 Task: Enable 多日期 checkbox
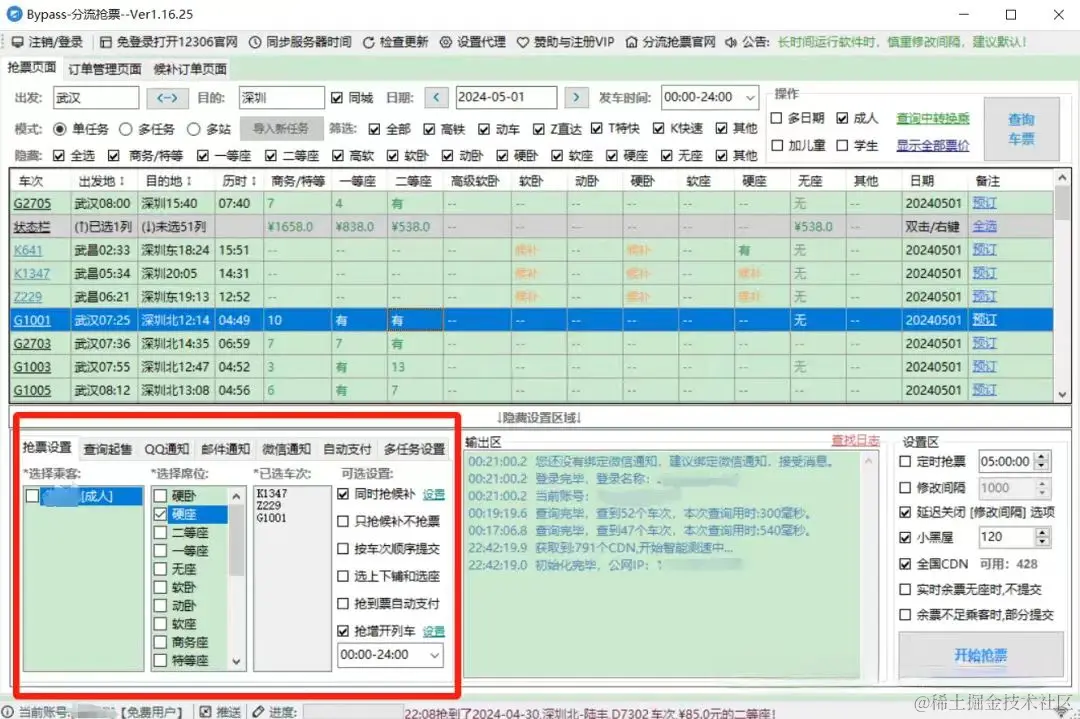(776, 118)
